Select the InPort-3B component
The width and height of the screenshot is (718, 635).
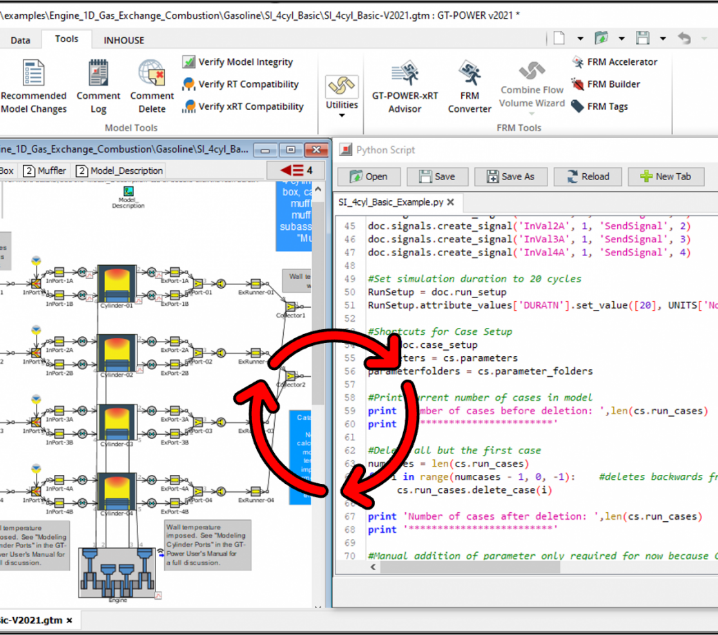click(59, 436)
